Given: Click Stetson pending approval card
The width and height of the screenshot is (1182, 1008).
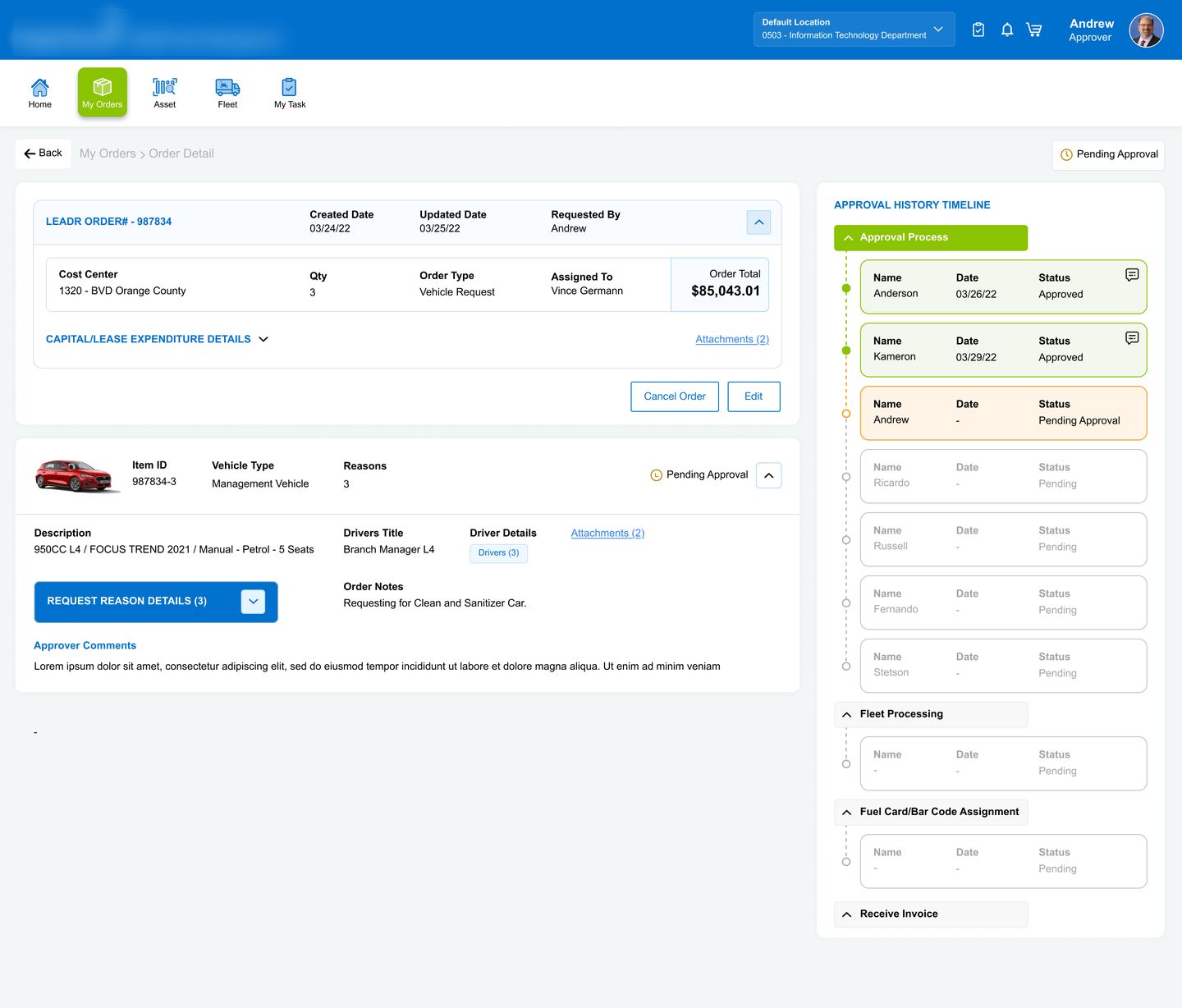Looking at the screenshot, I should [x=1003, y=666].
